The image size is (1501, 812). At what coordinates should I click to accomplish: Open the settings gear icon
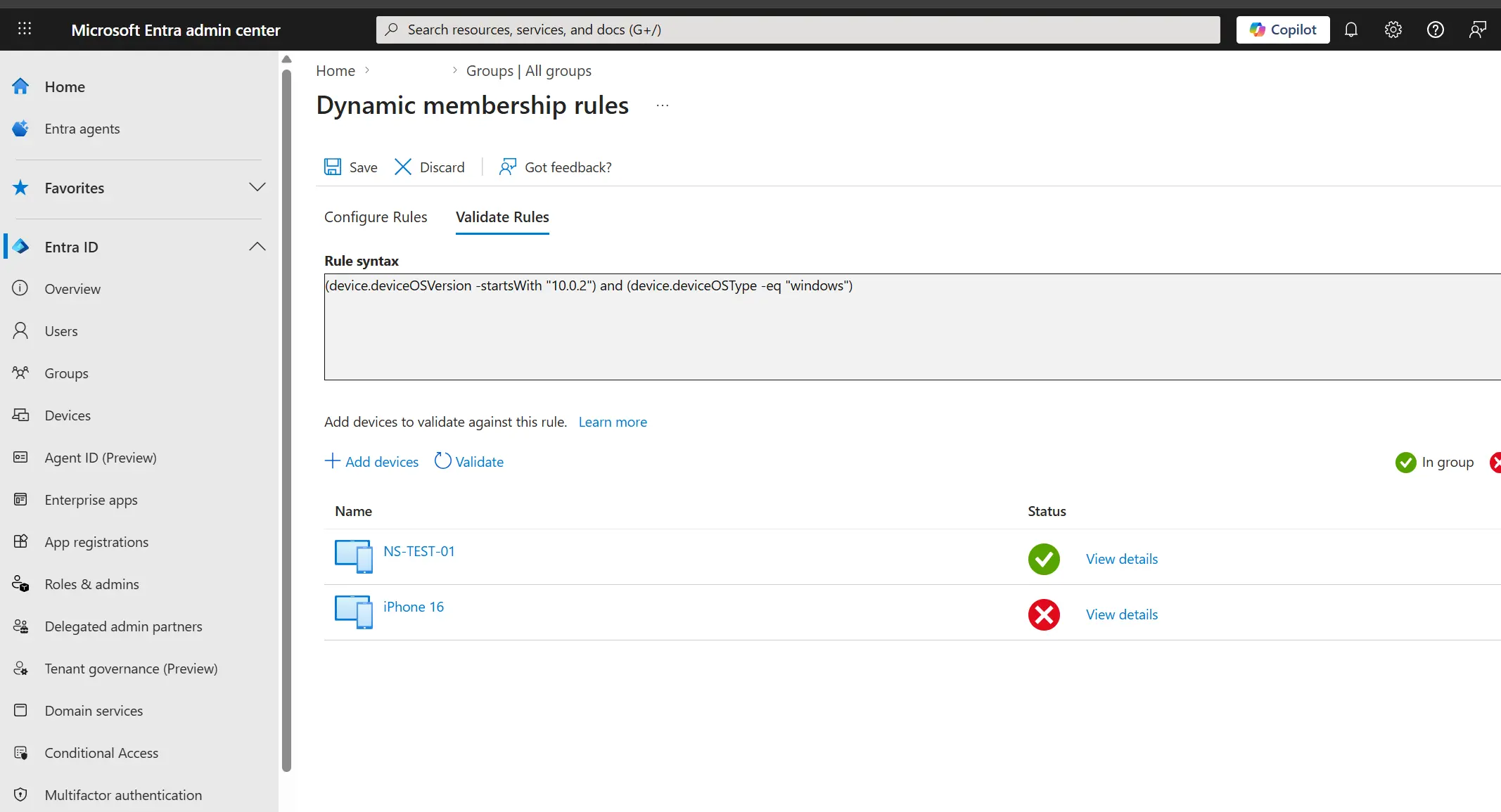pyautogui.click(x=1393, y=30)
